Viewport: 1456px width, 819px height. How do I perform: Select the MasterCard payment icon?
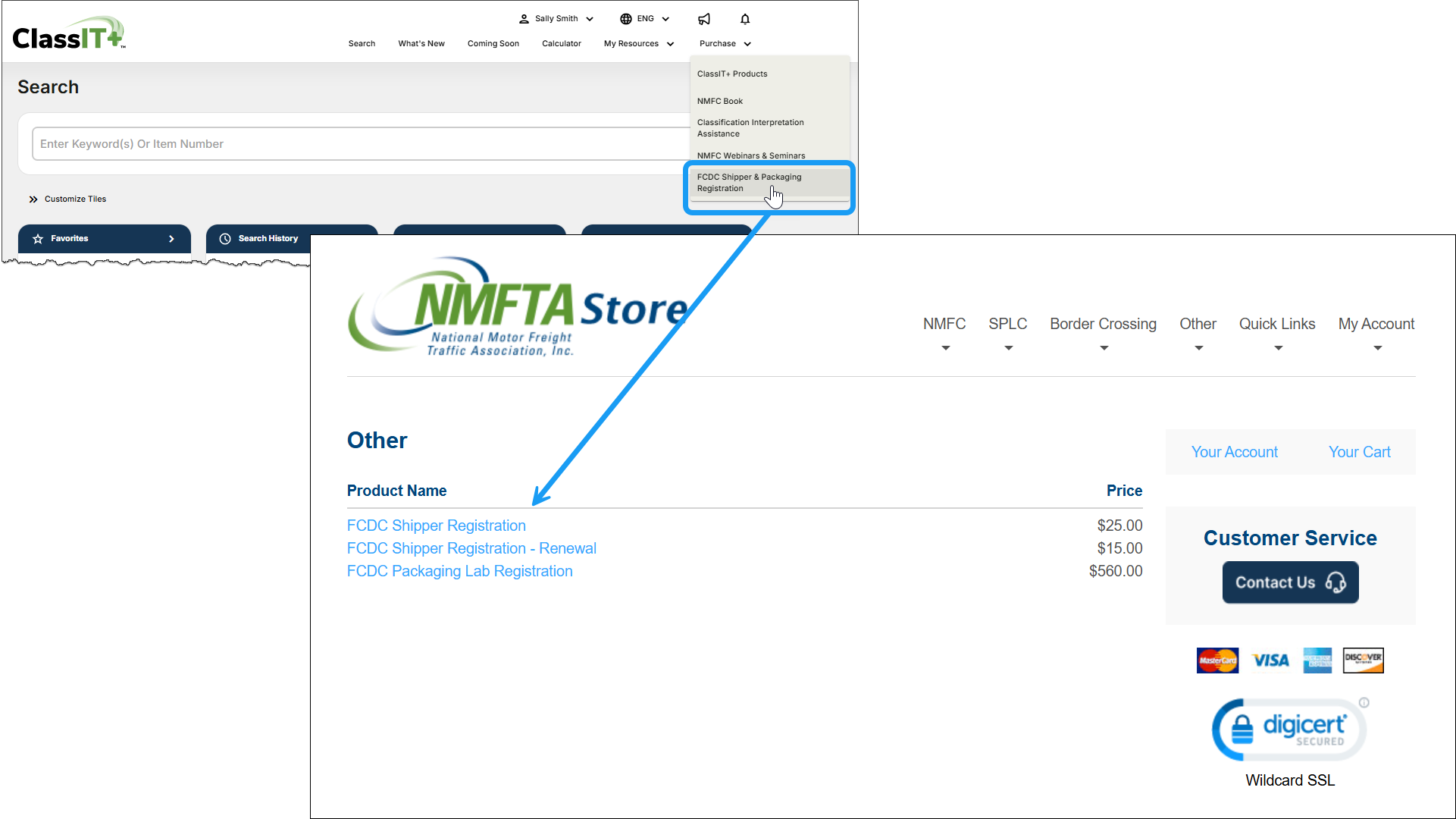pyautogui.click(x=1217, y=660)
